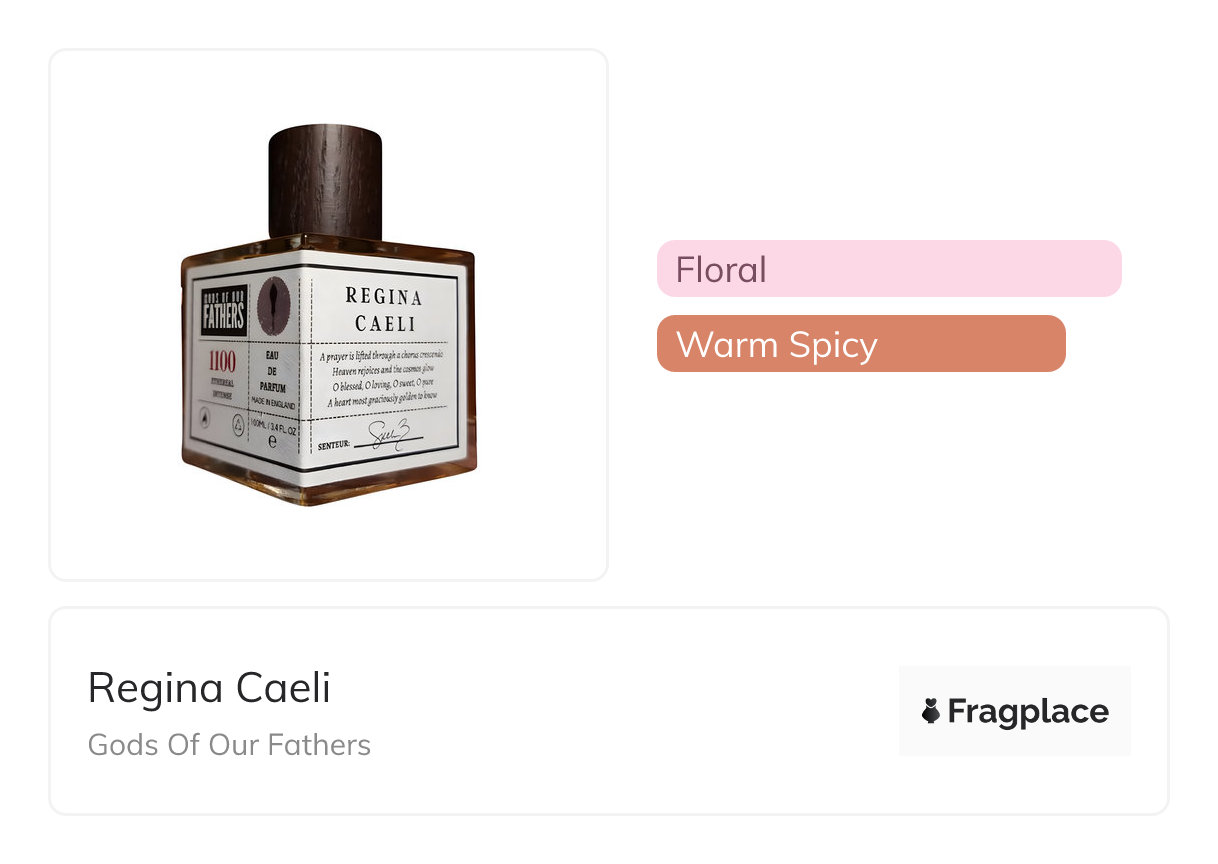Click the Made In England text on the label

pyautogui.click(x=272, y=403)
